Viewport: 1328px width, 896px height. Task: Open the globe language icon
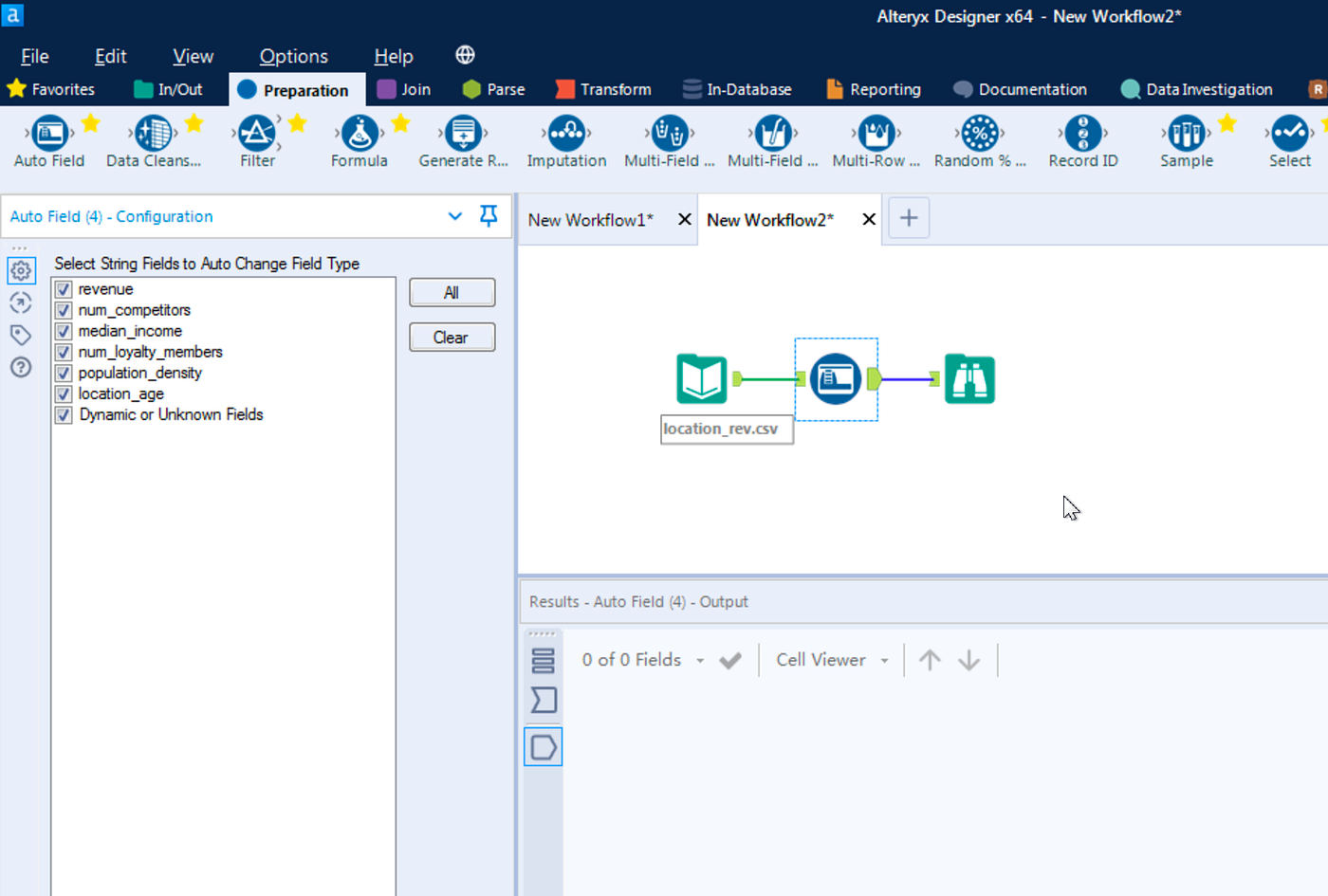tap(465, 55)
